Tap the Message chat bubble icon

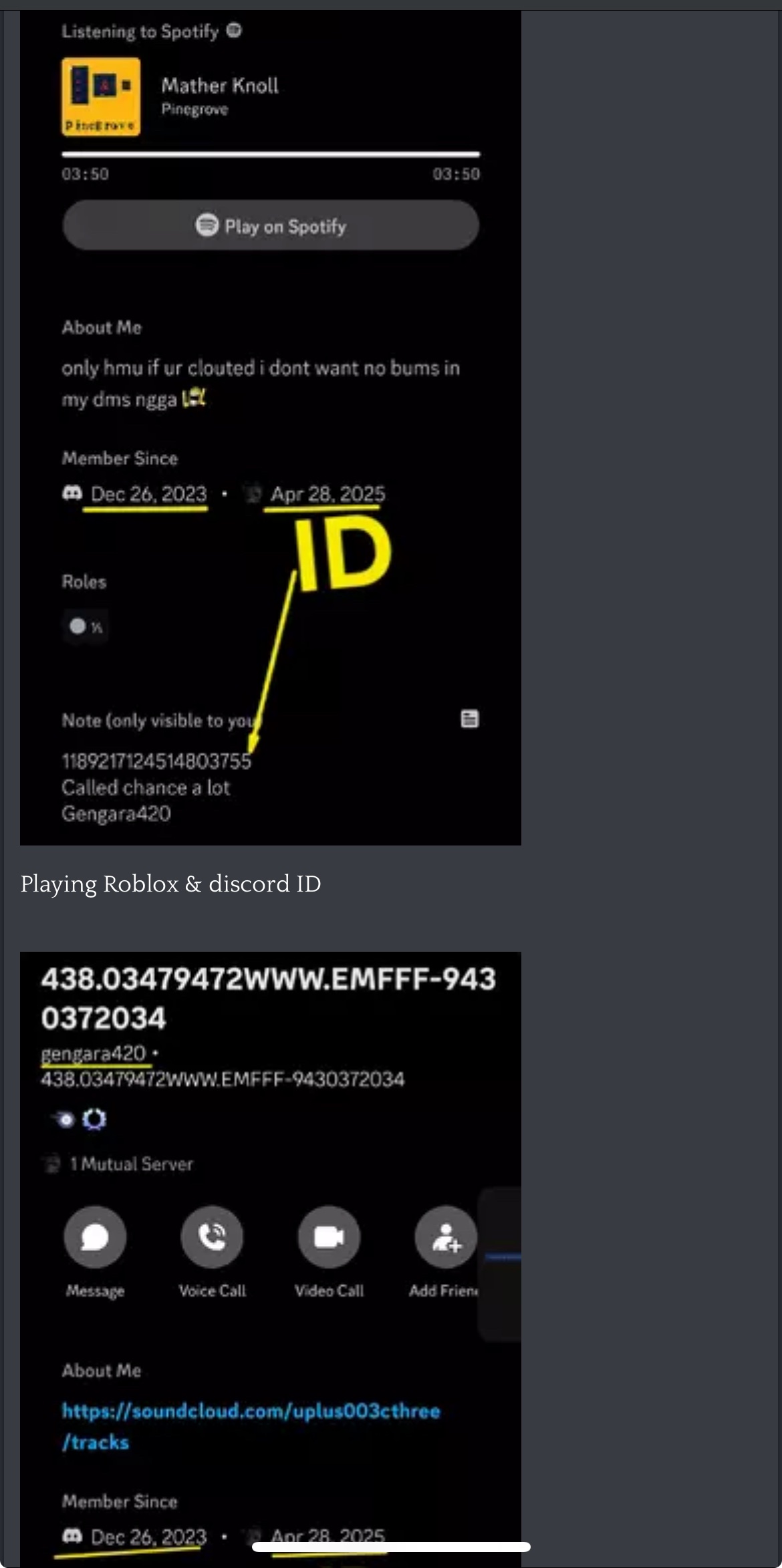point(95,1237)
